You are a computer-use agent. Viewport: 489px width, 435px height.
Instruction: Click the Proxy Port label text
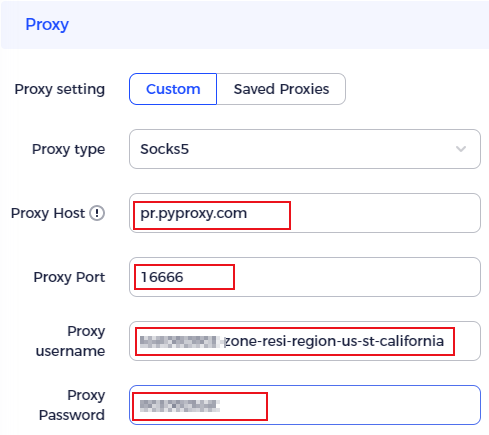[x=69, y=277]
